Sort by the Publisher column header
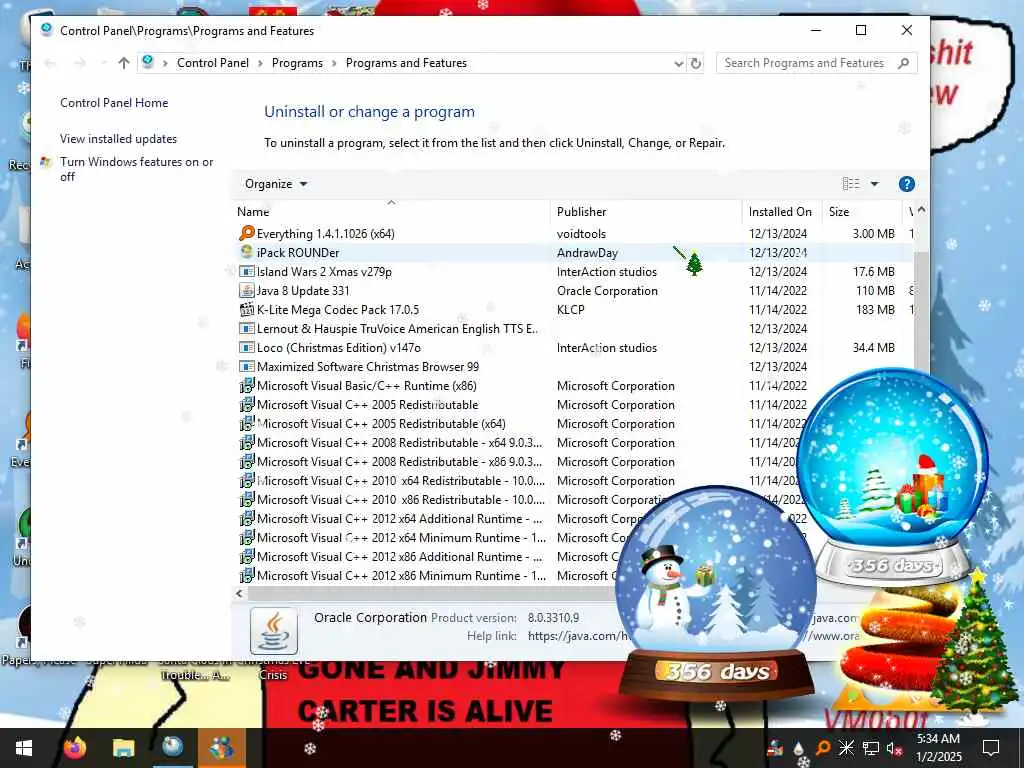1024x768 pixels. coord(646,212)
